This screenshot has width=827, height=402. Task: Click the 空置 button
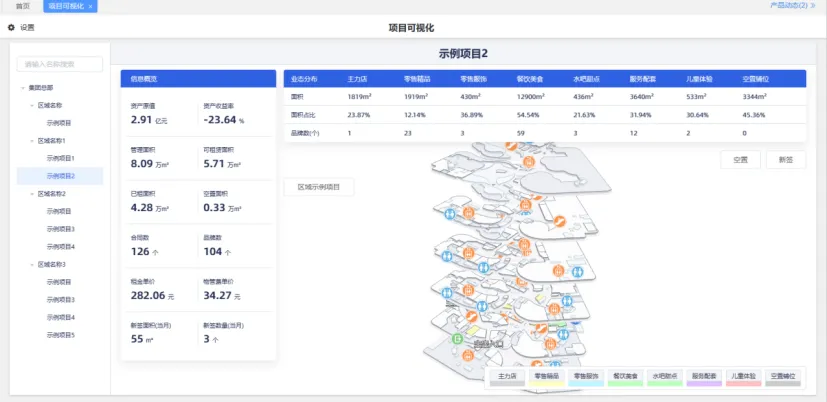(740, 160)
